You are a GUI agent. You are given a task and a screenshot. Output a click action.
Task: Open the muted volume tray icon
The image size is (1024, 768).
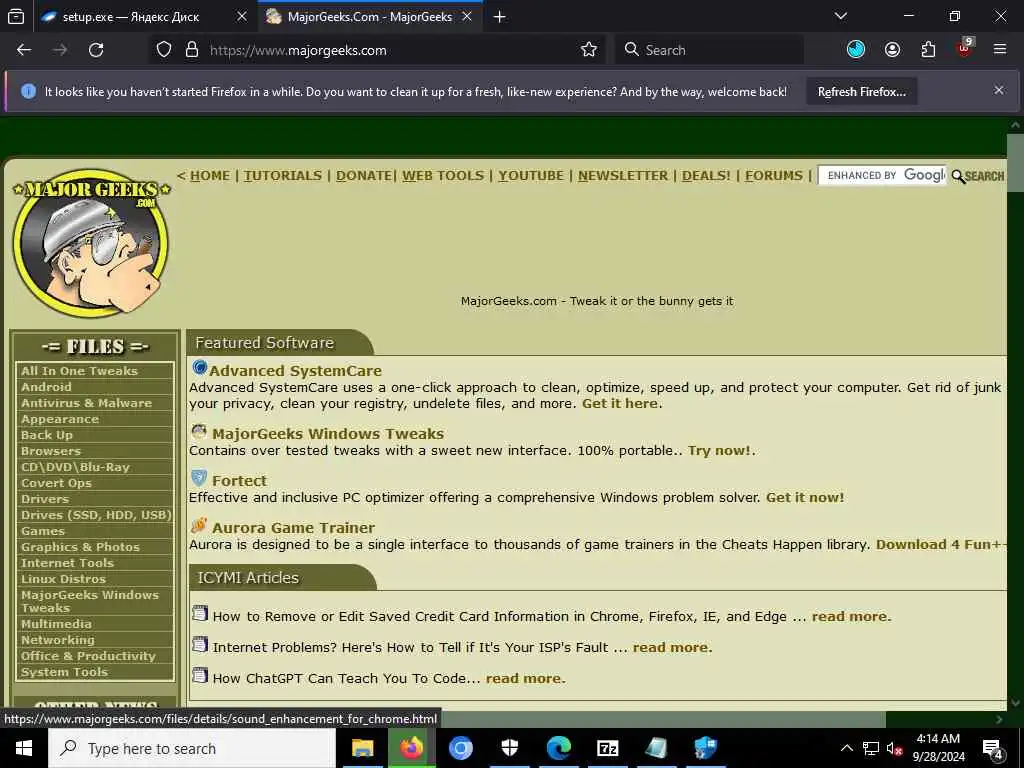[894, 748]
